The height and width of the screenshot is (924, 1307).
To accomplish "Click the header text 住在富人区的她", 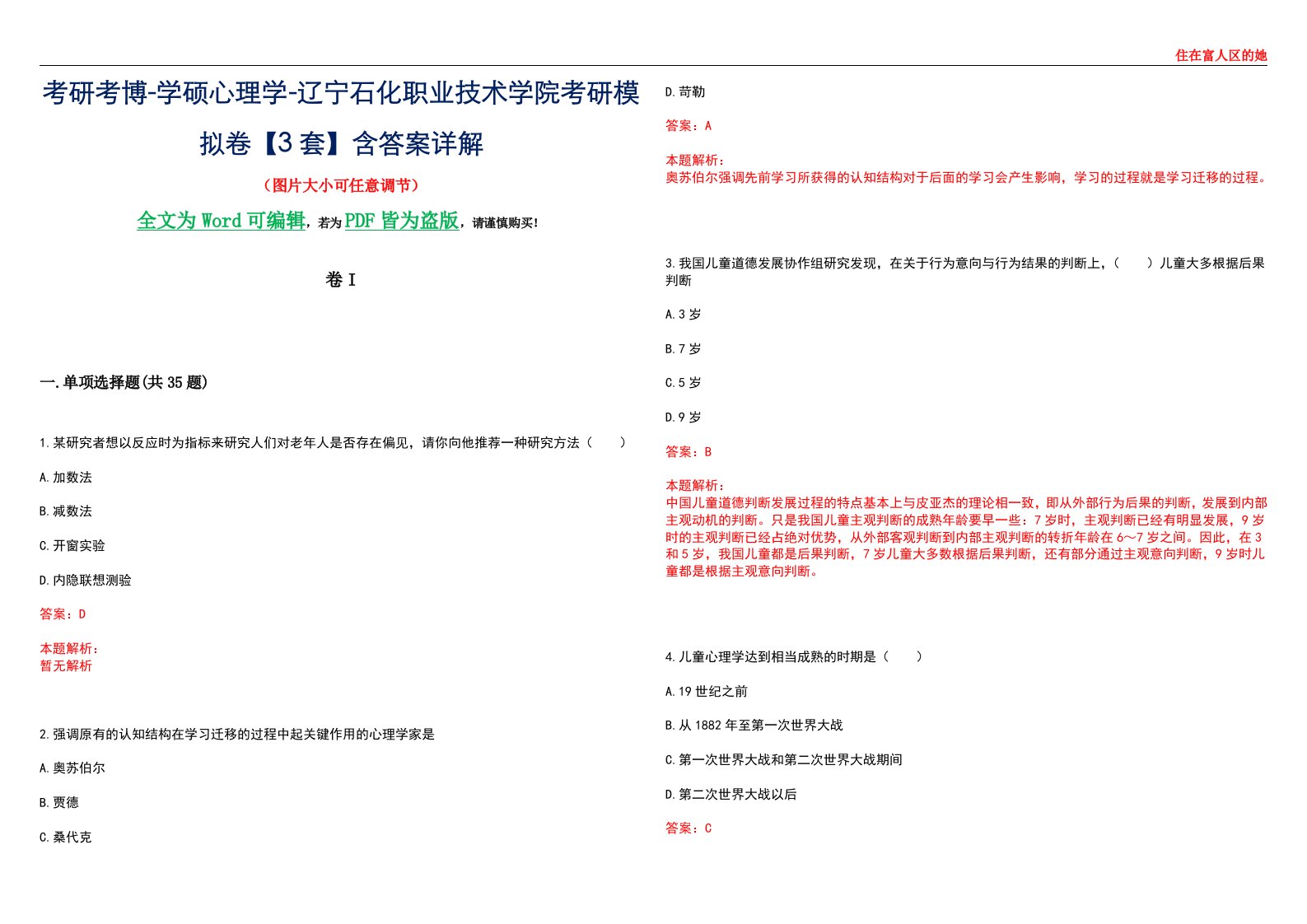I will [1221, 55].
